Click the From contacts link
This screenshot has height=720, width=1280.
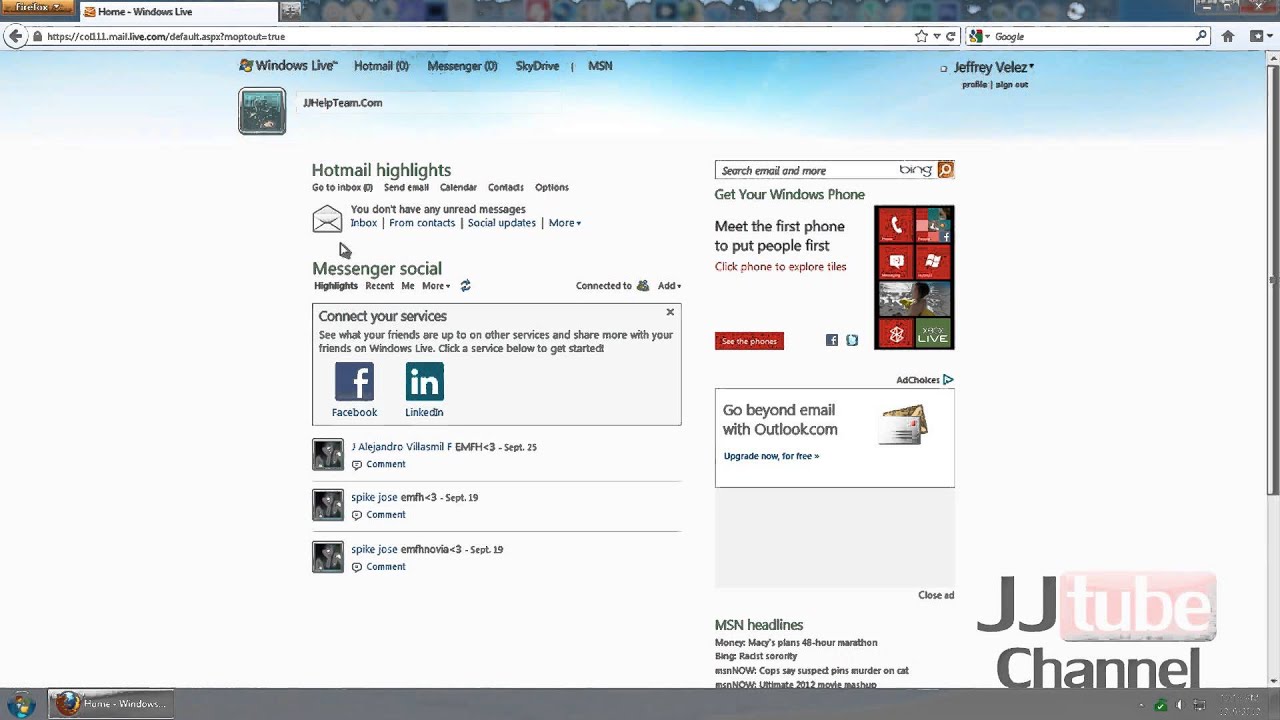coord(422,223)
